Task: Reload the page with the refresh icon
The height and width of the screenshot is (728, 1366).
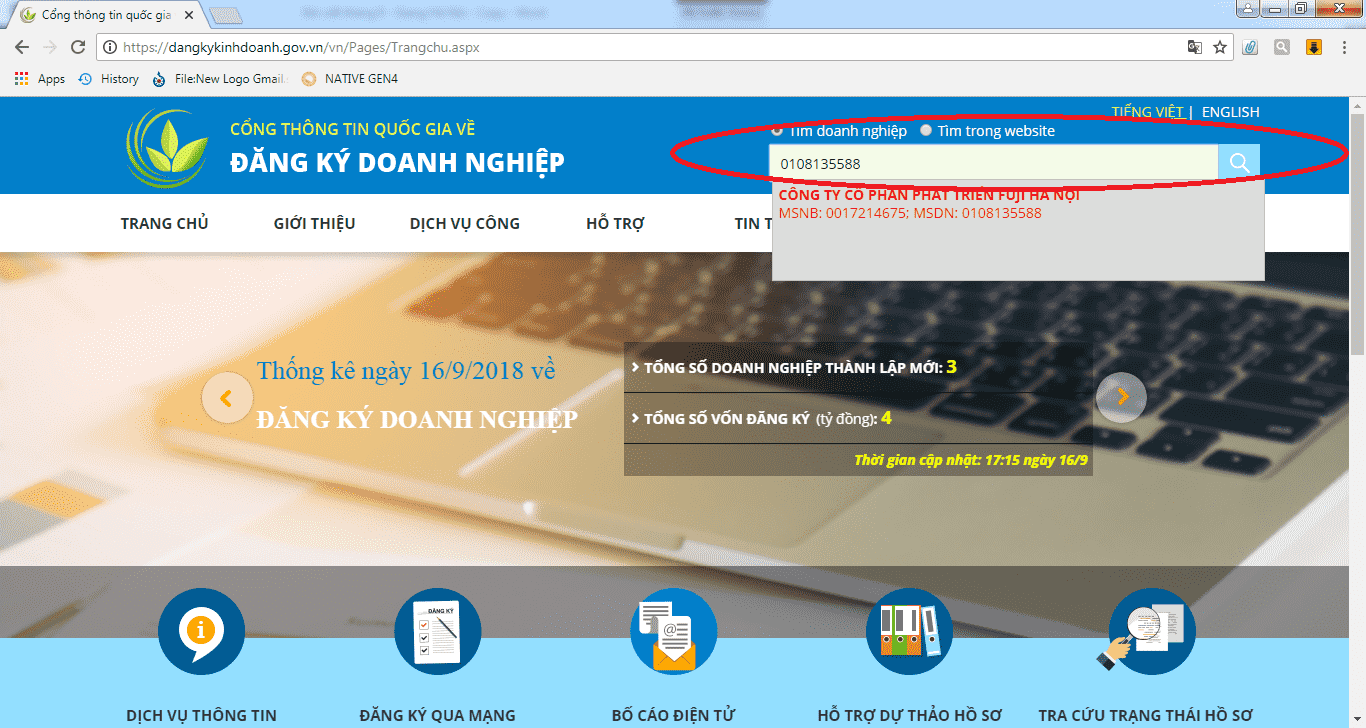Action: point(78,47)
